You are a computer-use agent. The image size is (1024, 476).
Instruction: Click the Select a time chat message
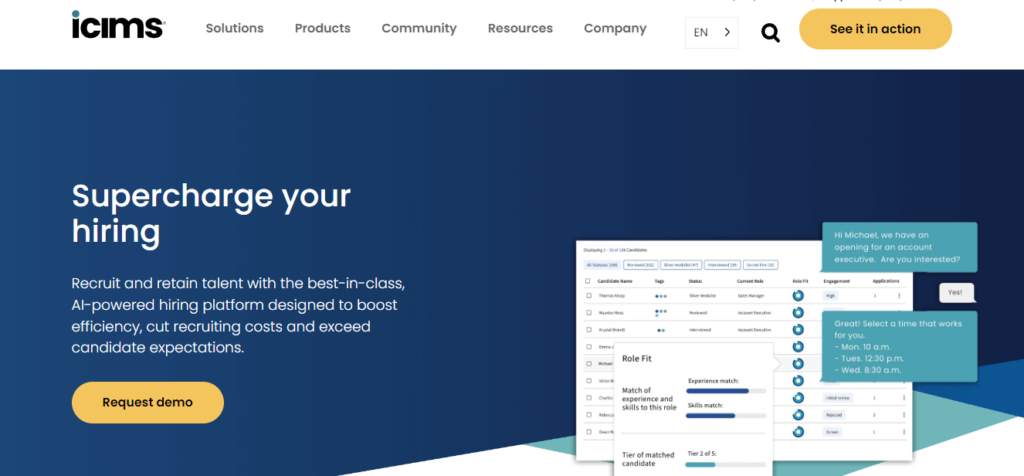899,346
